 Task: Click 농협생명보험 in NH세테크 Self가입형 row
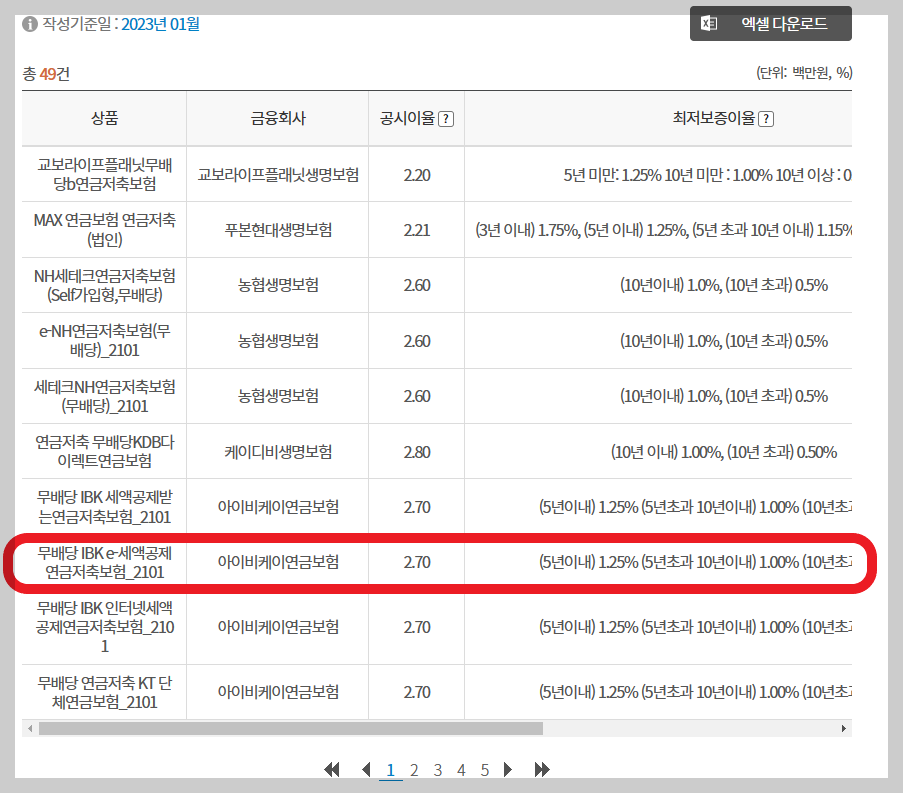(278, 285)
